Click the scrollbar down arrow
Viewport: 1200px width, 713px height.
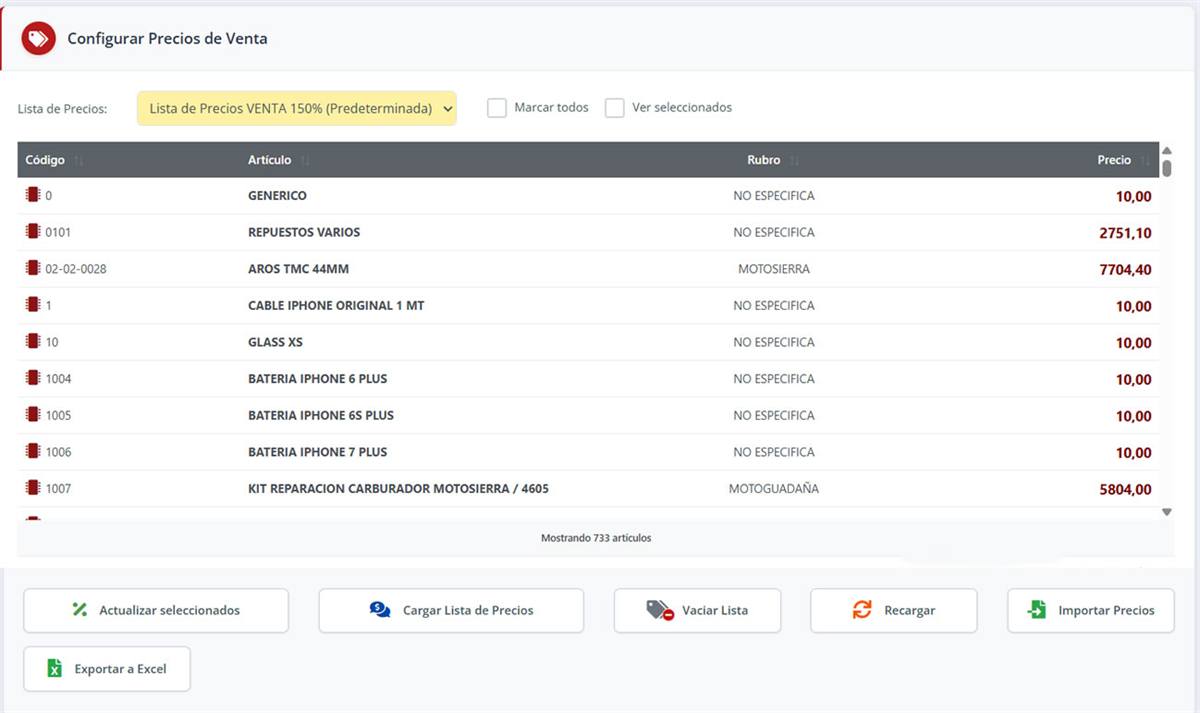[x=1167, y=512]
